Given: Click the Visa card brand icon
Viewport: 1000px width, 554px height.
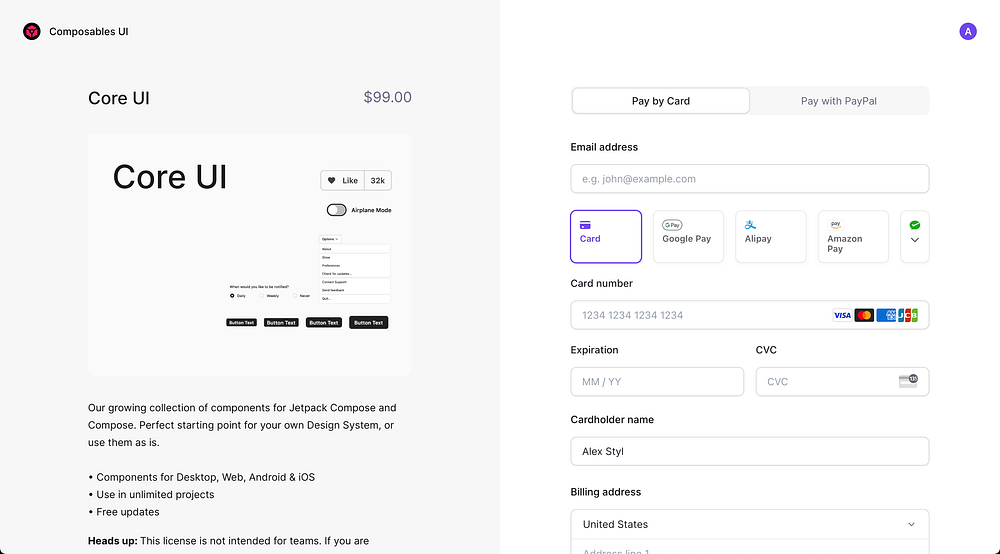Looking at the screenshot, I should [842, 315].
